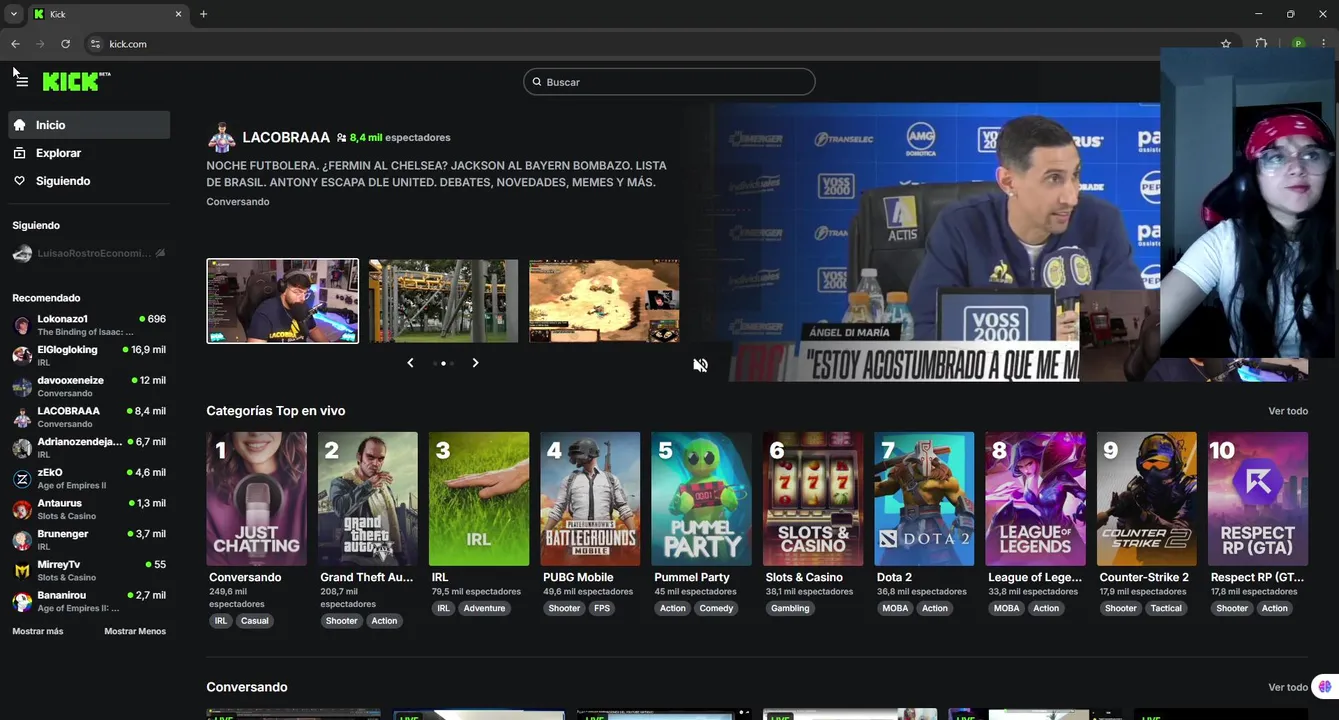Select the Kick browser tab
The width and height of the screenshot is (1339, 720).
click(x=107, y=14)
